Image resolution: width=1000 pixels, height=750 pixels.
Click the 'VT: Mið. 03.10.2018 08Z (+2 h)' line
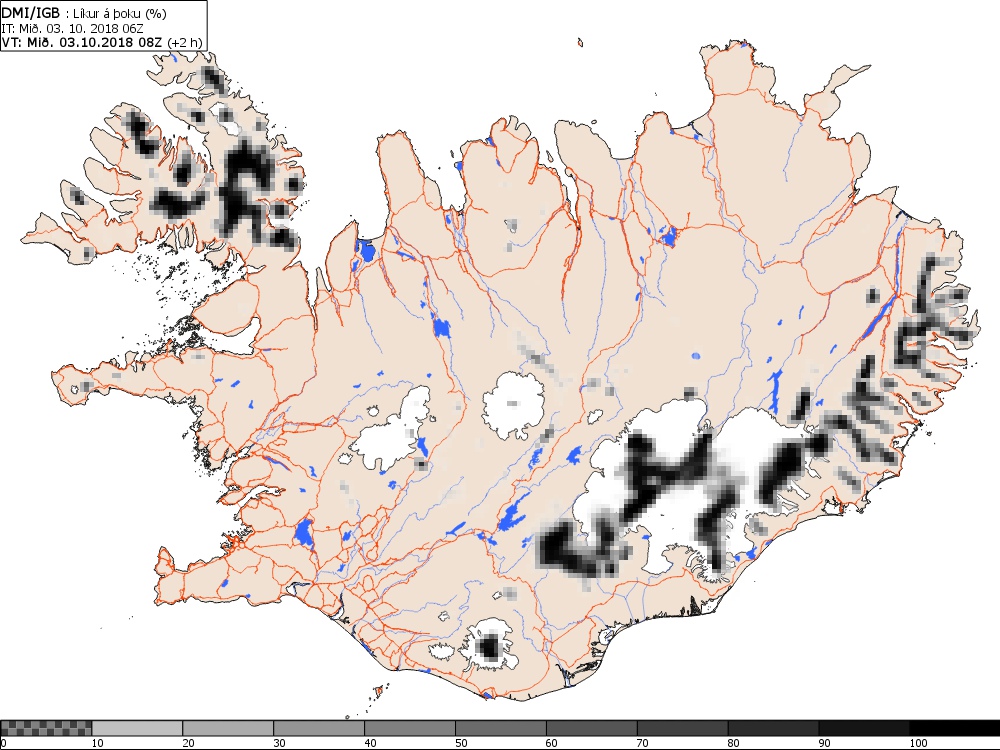pos(102,43)
